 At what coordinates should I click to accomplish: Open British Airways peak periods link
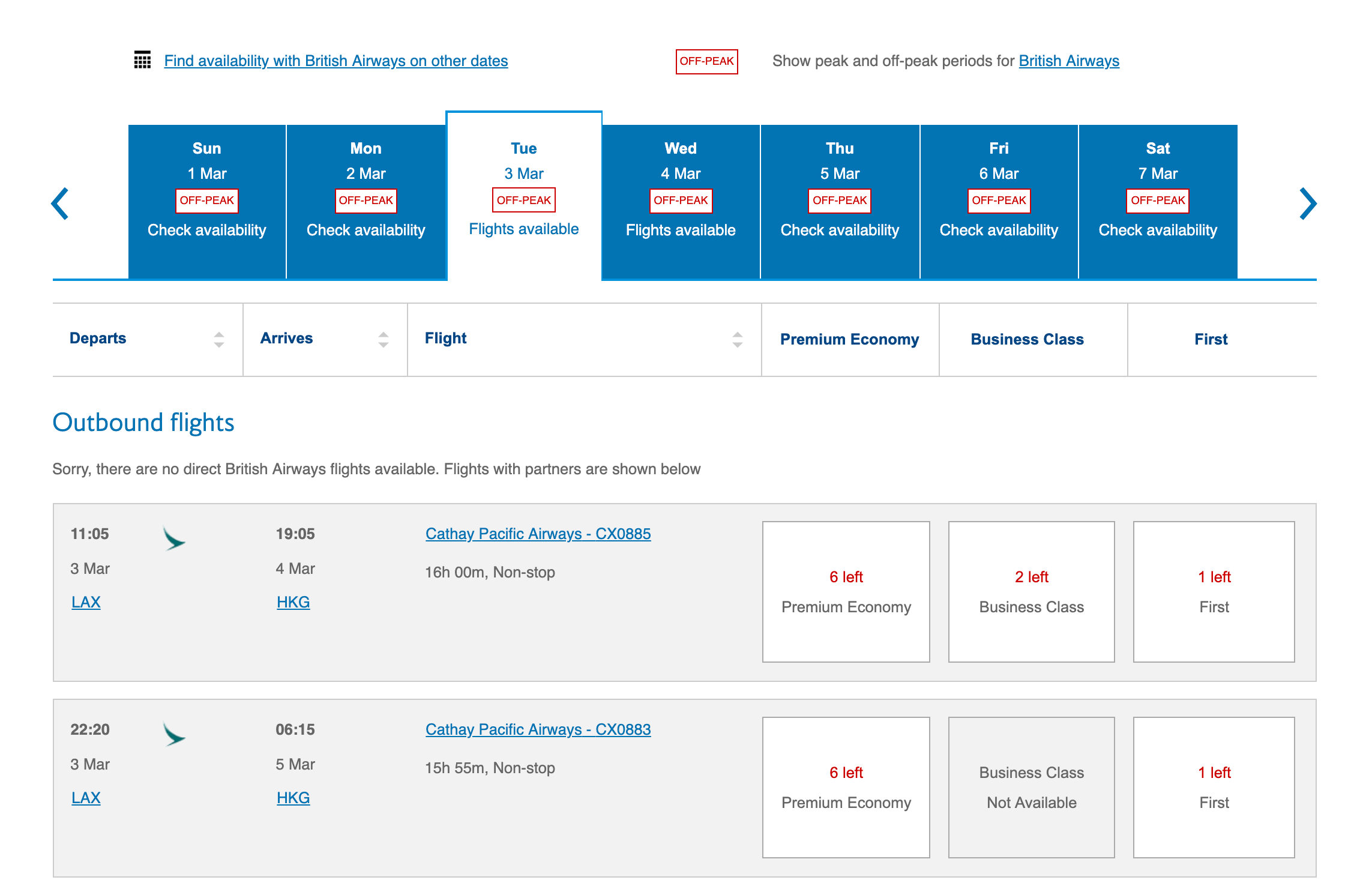[x=1069, y=61]
